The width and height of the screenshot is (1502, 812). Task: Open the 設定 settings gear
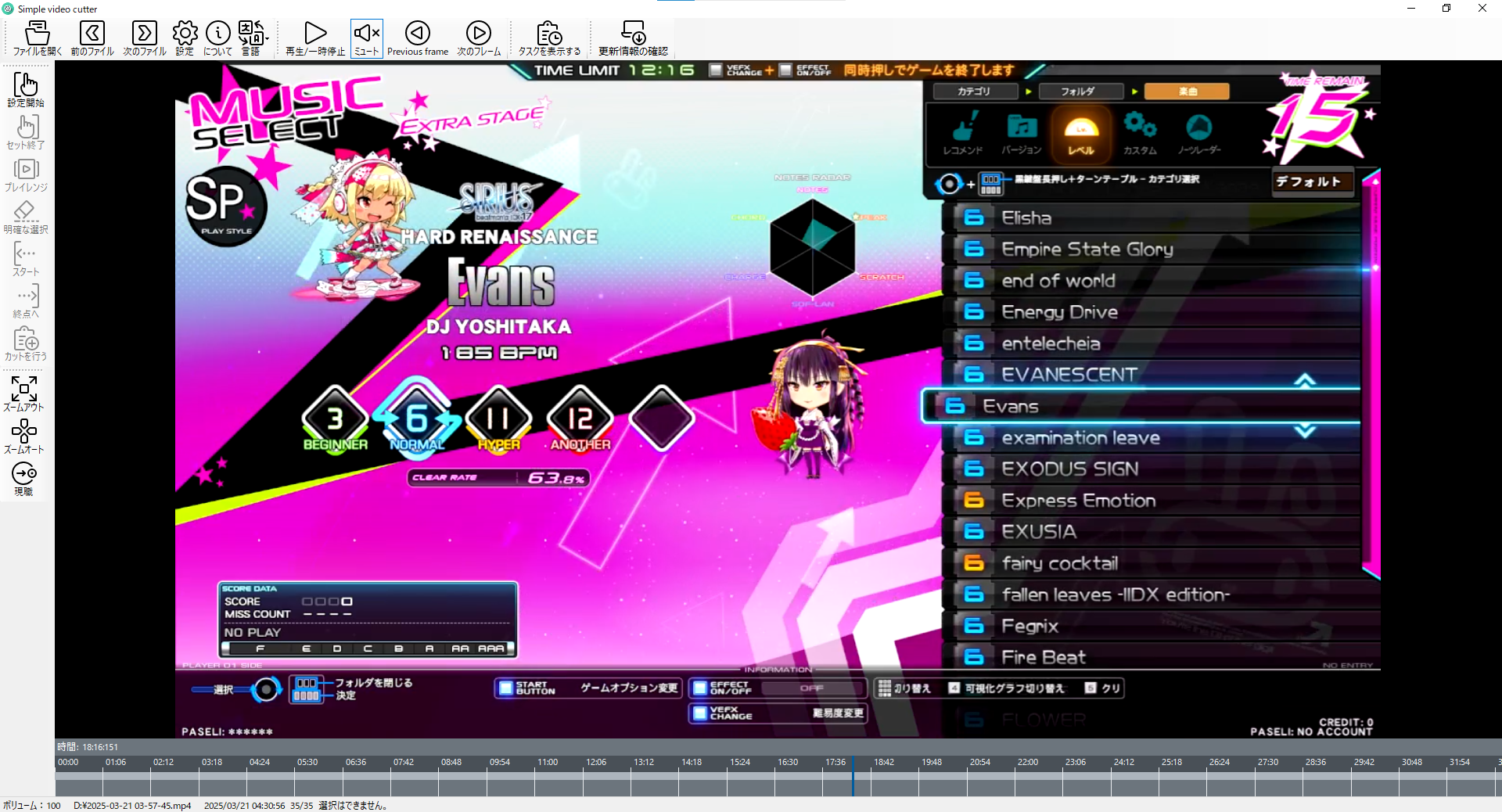(185, 38)
